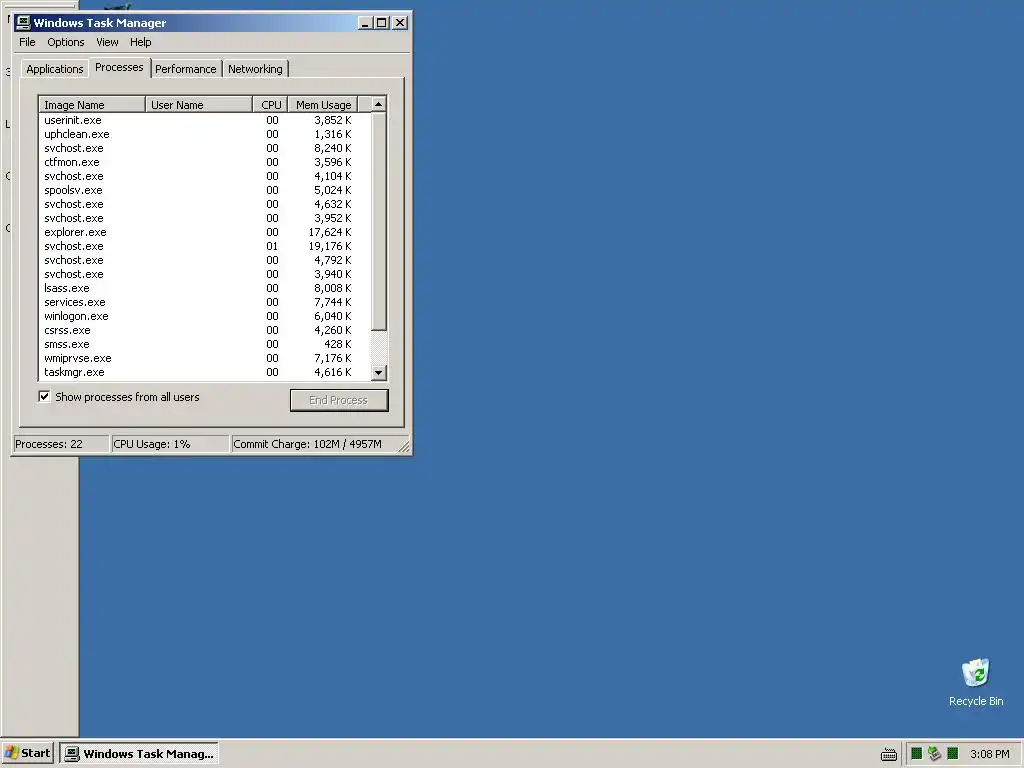This screenshot has width=1024, height=768.
Task: Select the smss.exe process row
Action: [204, 345]
